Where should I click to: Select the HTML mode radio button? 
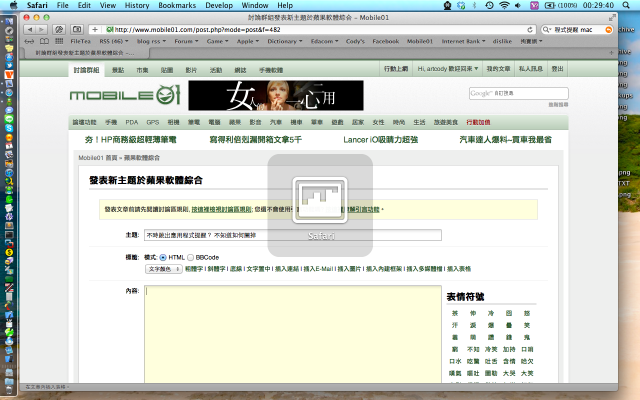tap(163, 258)
